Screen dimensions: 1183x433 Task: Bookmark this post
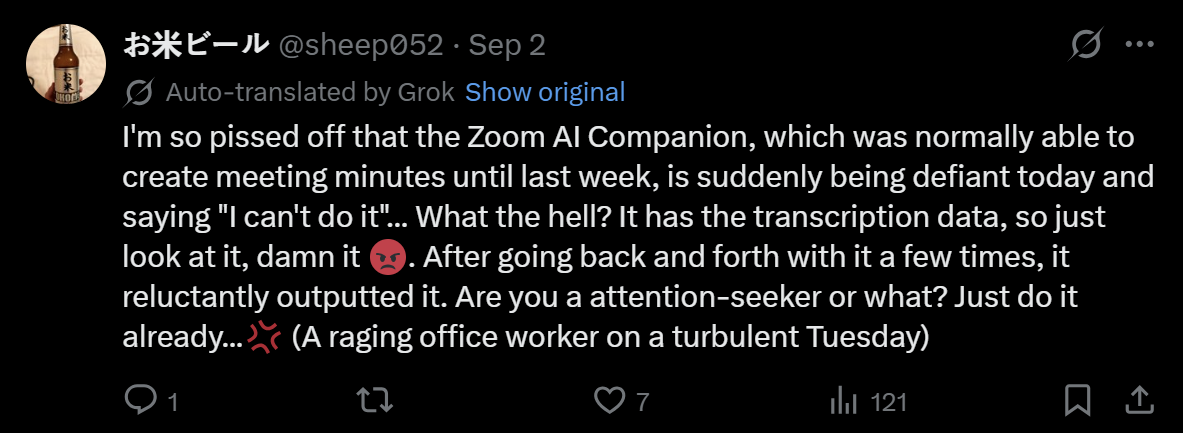point(1077,401)
